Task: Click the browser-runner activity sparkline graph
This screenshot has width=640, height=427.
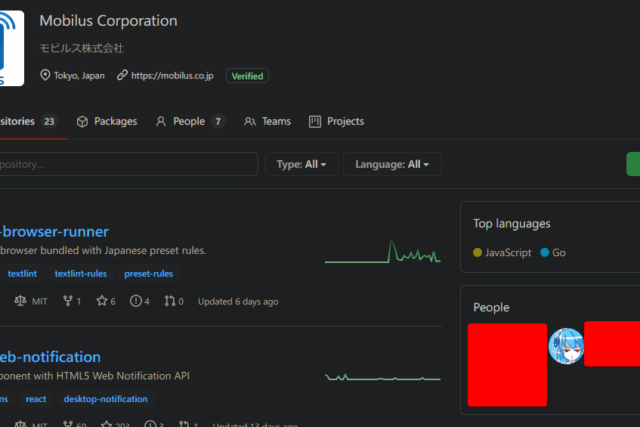Action: tap(382, 251)
